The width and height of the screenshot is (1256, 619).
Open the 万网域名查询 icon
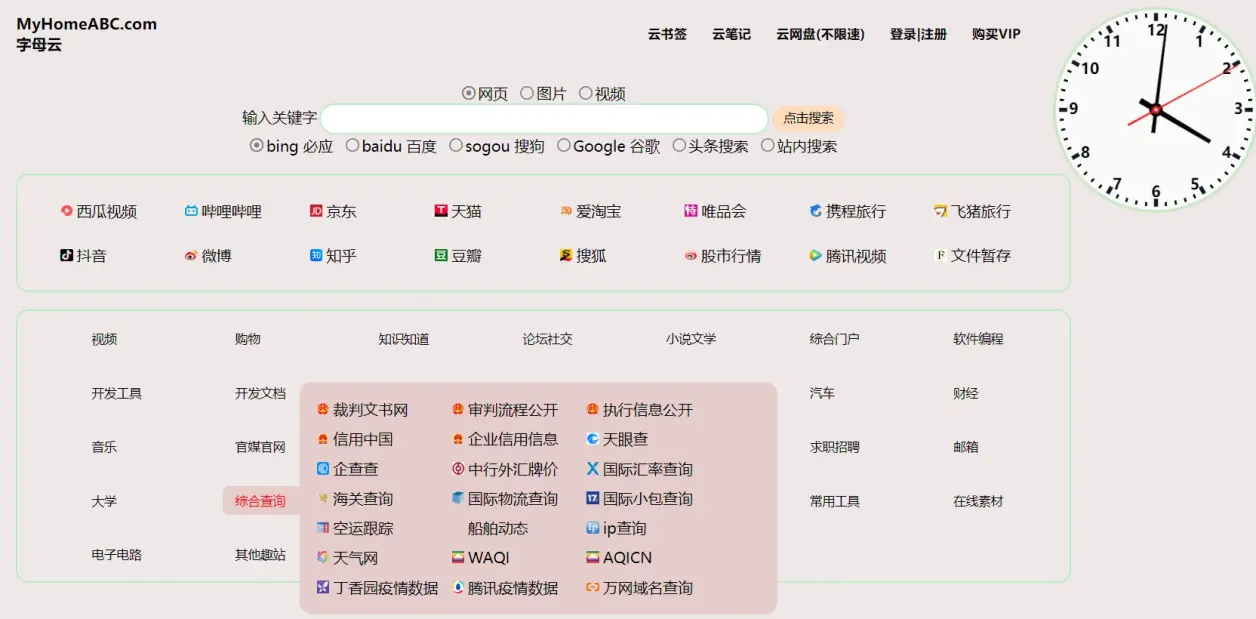[593, 588]
